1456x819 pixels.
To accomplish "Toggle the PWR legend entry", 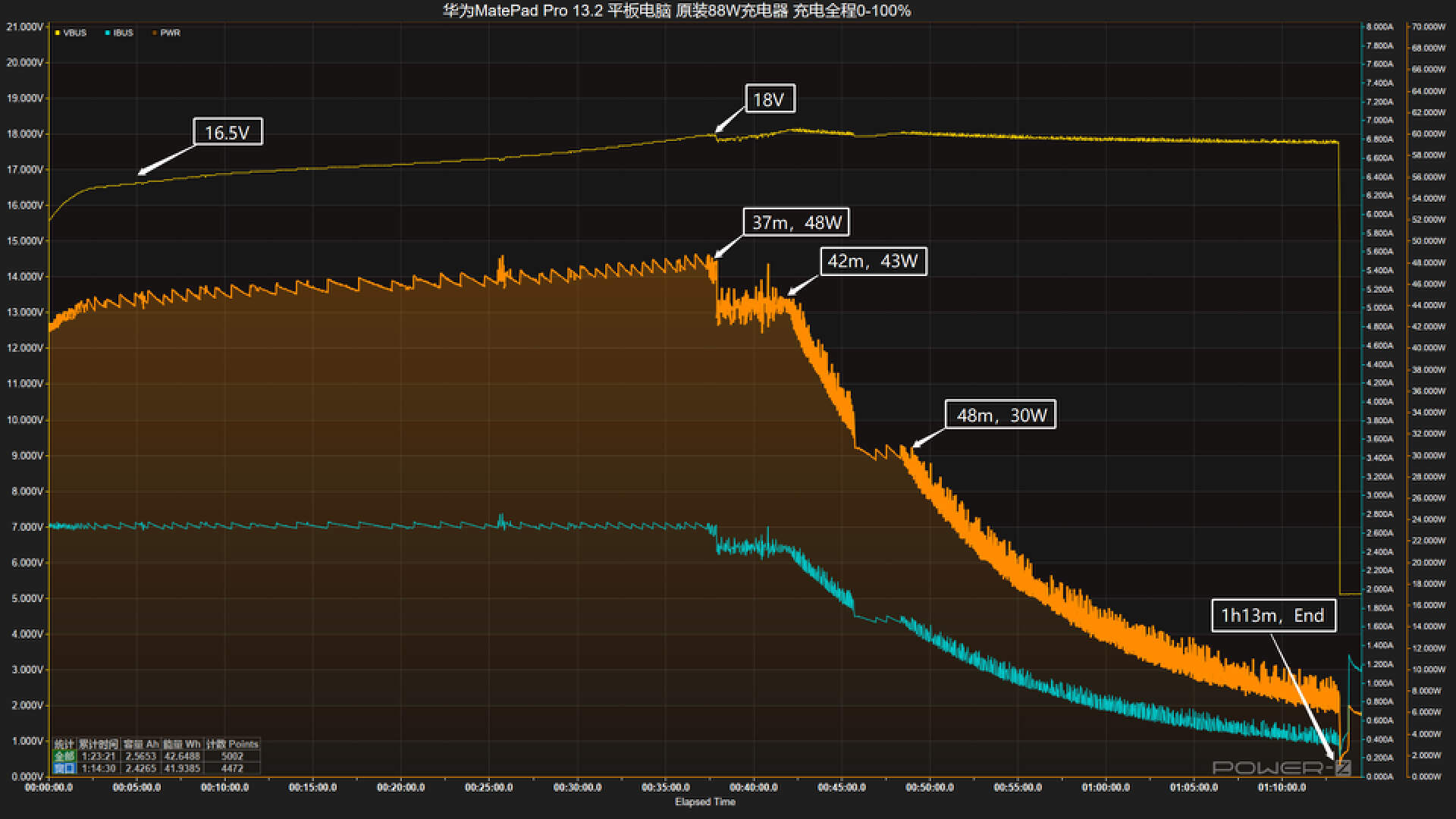I will pos(166,33).
